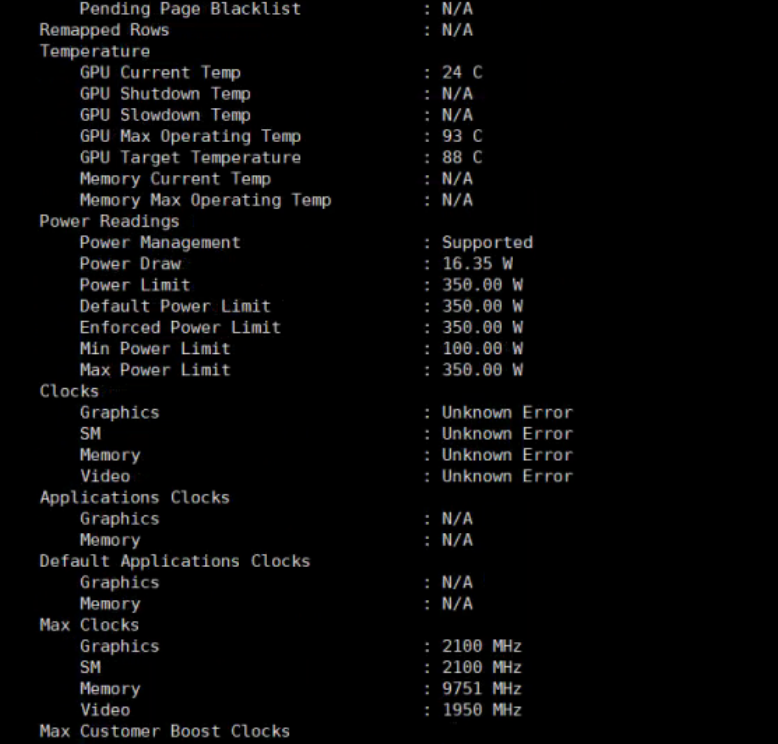The height and width of the screenshot is (744, 778).
Task: Click the Max Customer Boost Clocks line
Action: (x=165, y=732)
